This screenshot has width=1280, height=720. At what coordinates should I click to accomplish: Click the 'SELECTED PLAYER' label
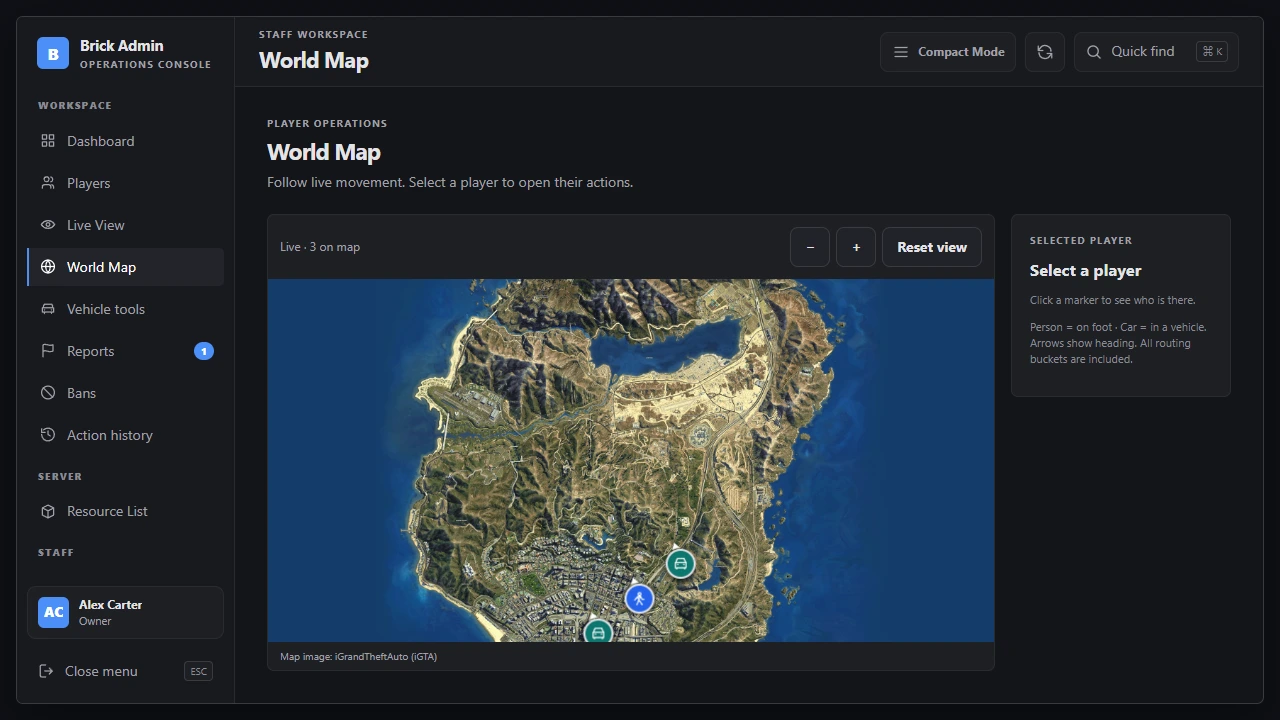[x=1081, y=241]
